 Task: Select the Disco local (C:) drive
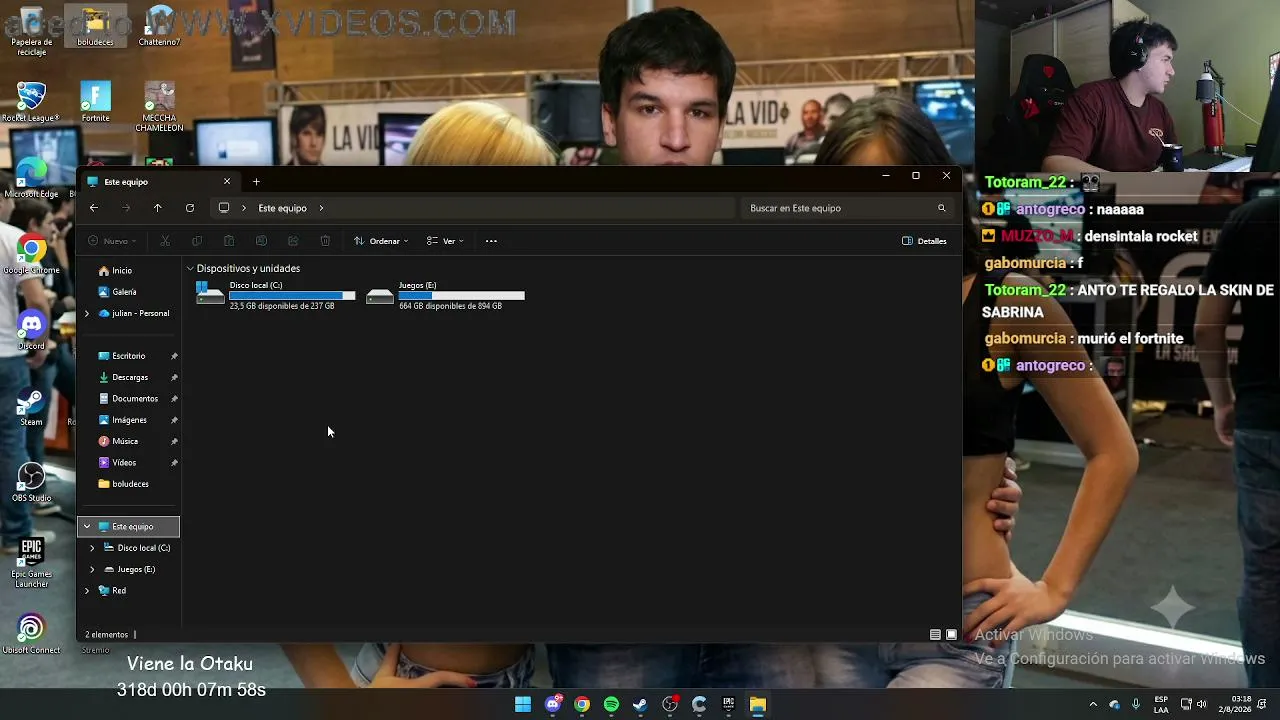click(276, 295)
